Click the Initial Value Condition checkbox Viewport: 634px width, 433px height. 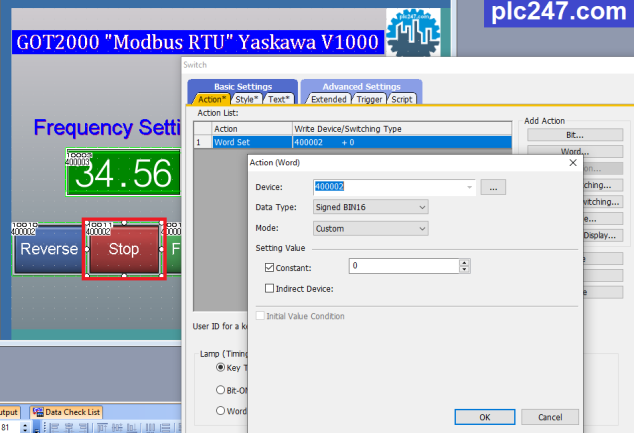260,316
